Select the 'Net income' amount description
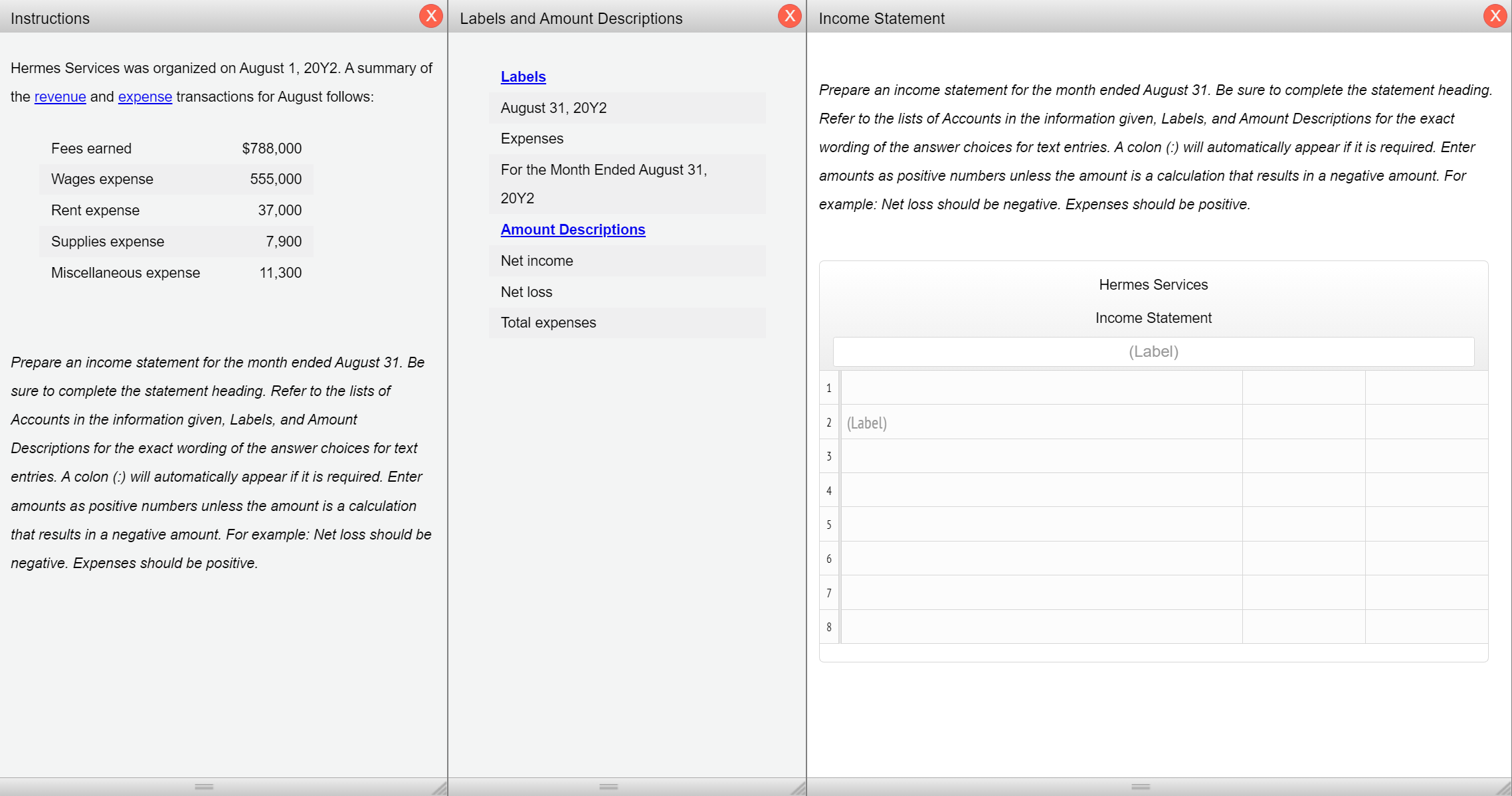Image resolution: width=1512 pixels, height=796 pixels. pos(536,260)
